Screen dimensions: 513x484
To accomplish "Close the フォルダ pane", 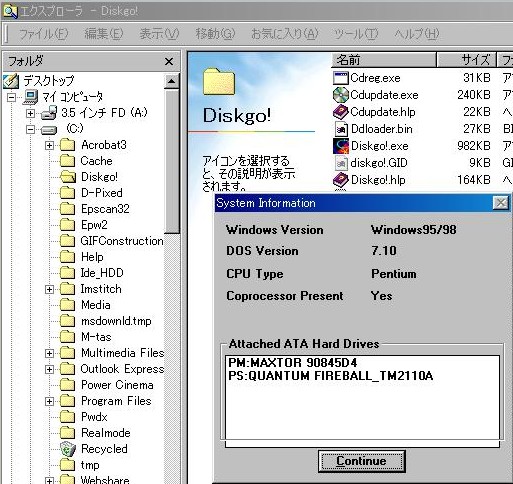I will pos(169,61).
